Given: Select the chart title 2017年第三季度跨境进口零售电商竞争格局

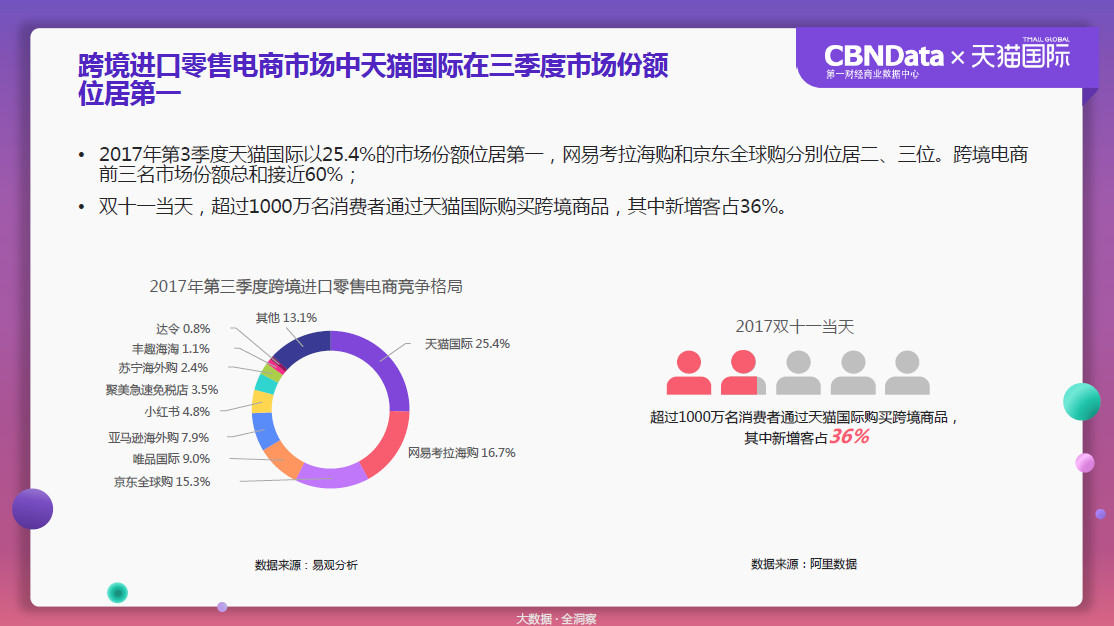Looking at the screenshot, I should tap(306, 286).
